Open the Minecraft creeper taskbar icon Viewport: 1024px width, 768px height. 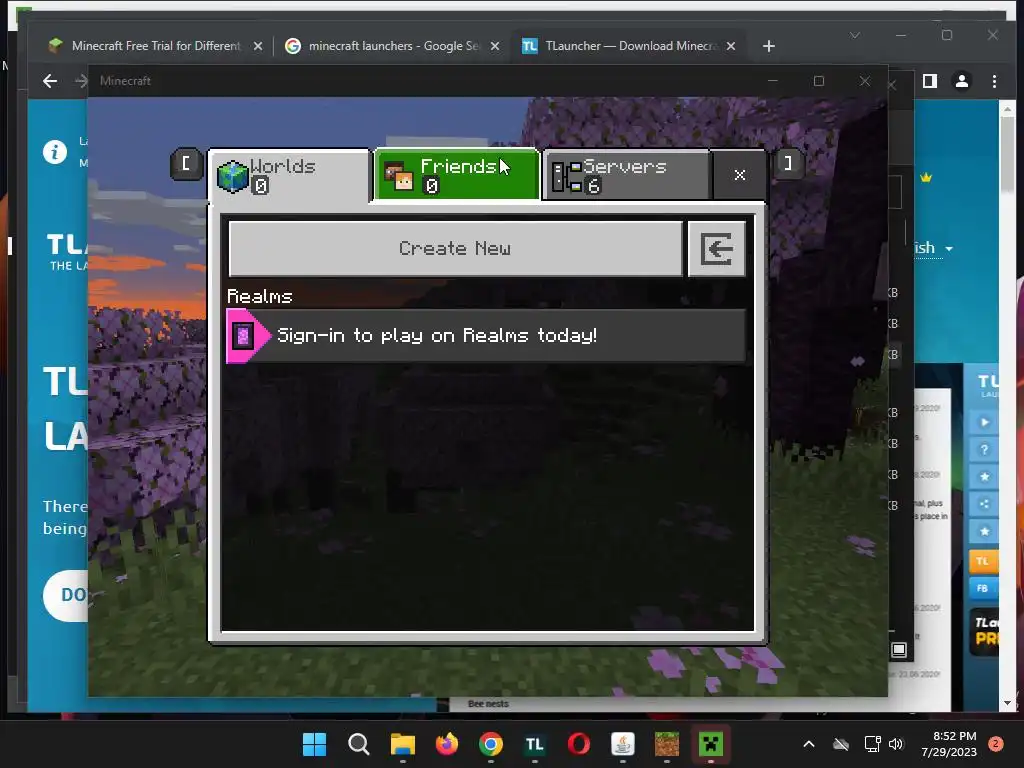click(711, 744)
